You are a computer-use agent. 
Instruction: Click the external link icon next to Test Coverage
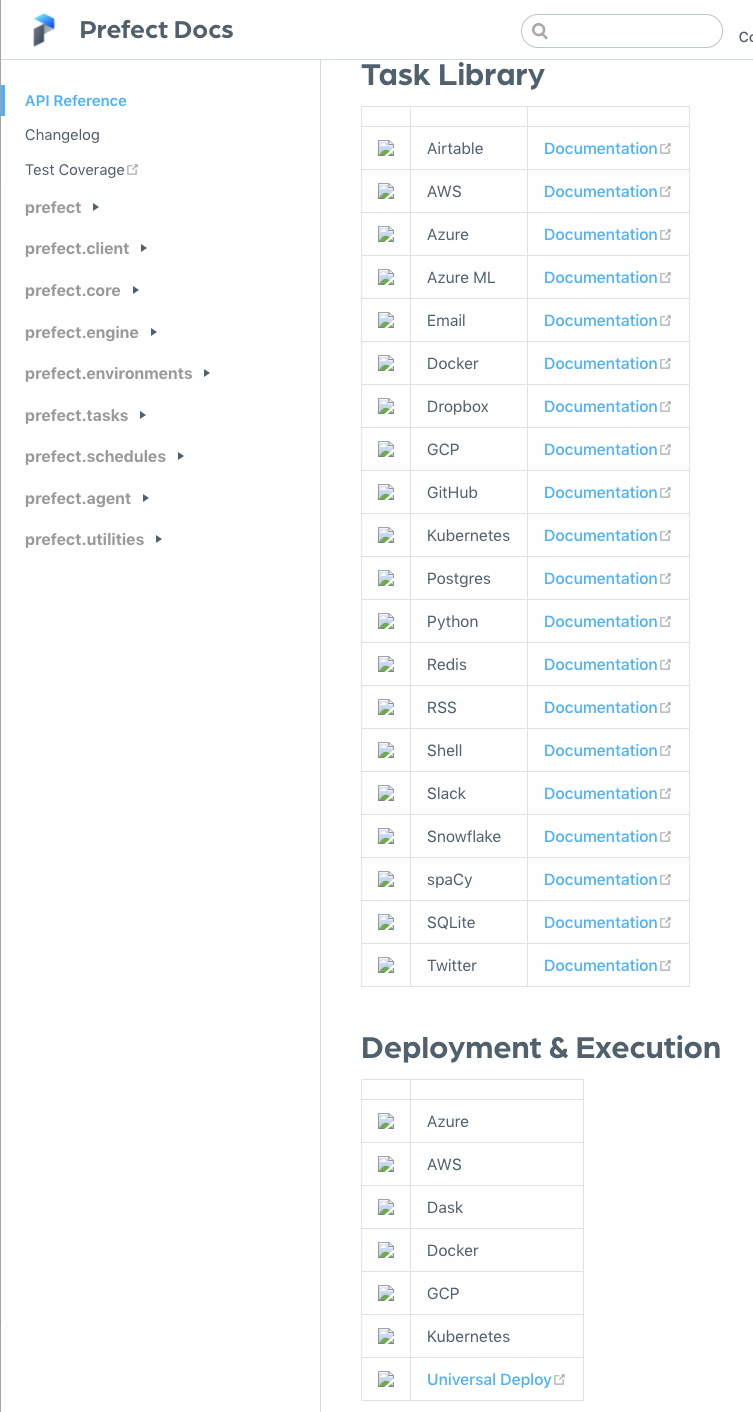point(131,168)
